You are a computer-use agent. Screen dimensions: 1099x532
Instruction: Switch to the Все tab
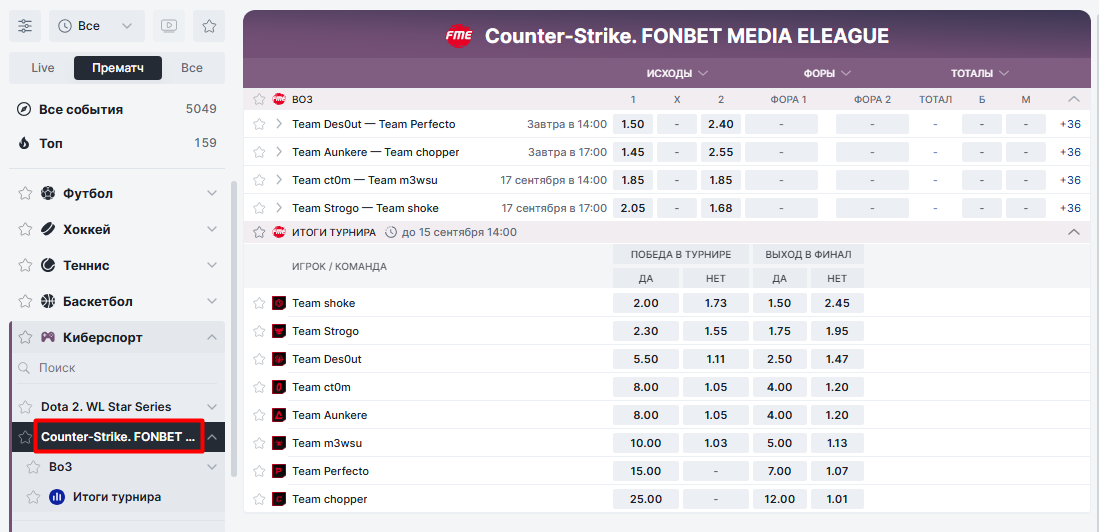pyautogui.click(x=192, y=68)
